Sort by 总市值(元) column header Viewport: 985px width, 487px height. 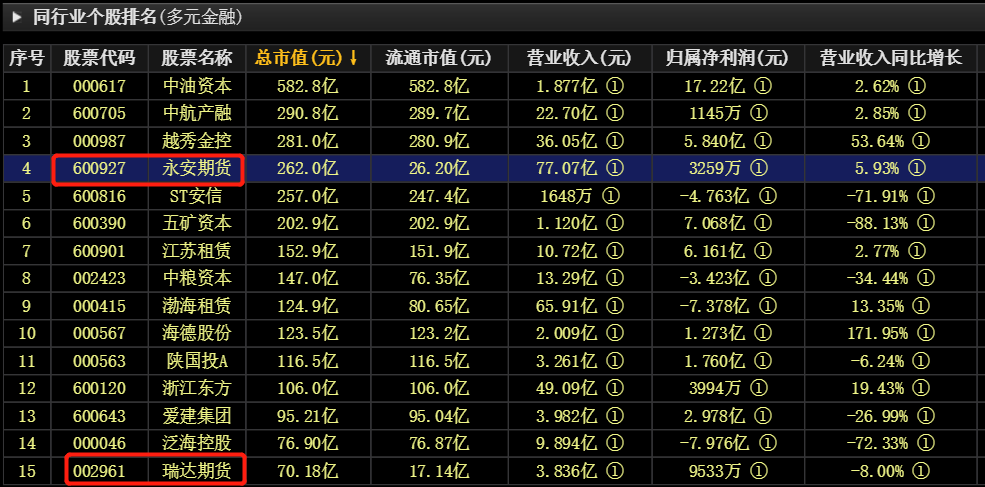pyautogui.click(x=306, y=58)
